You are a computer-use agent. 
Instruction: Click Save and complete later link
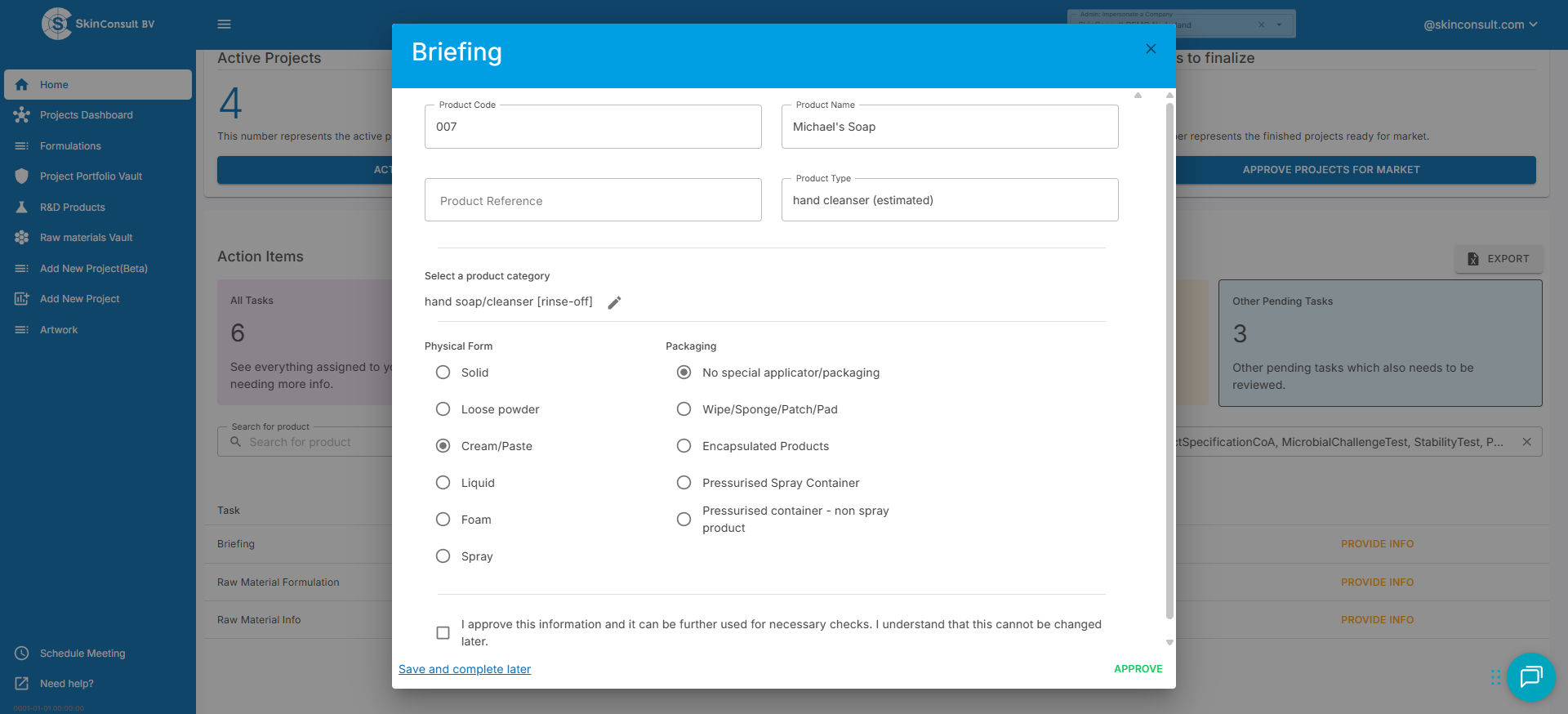point(464,669)
